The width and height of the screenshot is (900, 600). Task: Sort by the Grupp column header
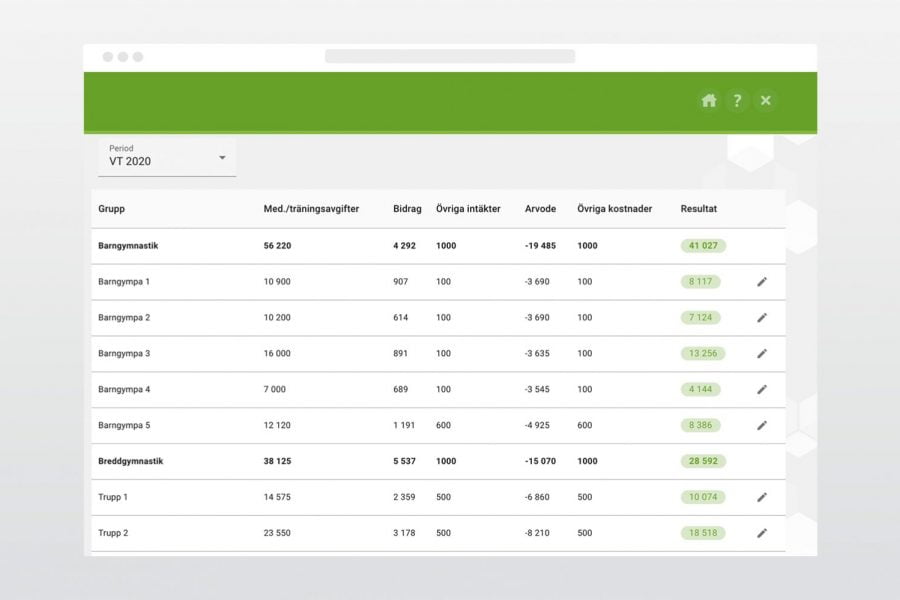[x=111, y=209]
